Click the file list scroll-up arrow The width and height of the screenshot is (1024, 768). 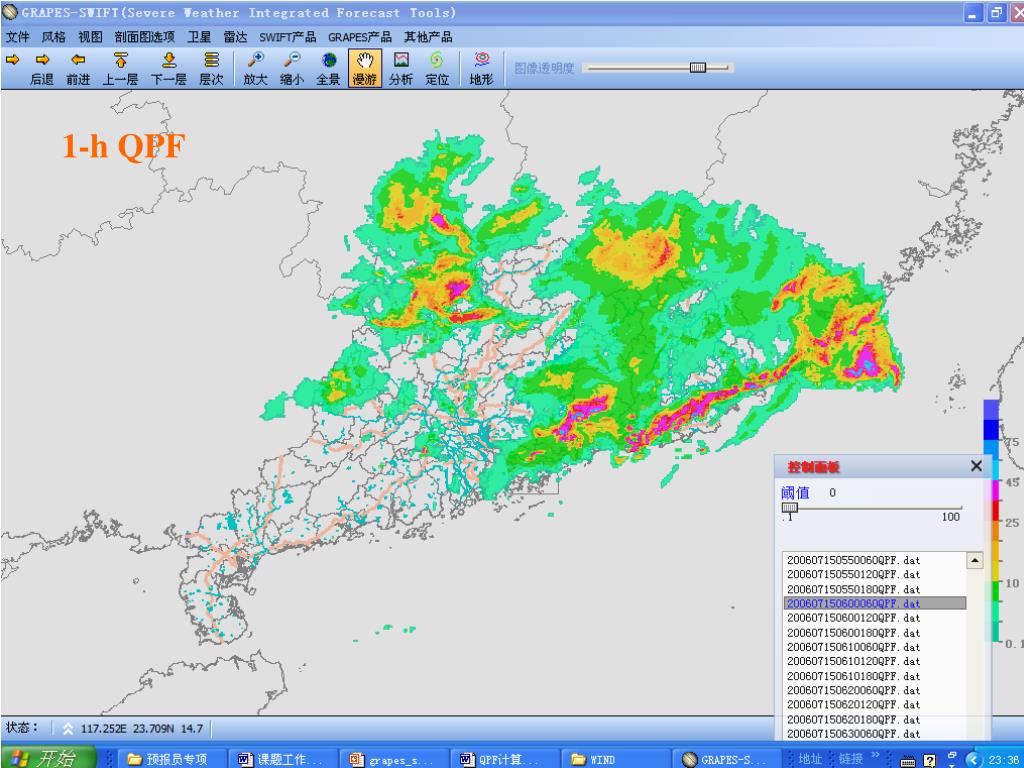(974, 560)
